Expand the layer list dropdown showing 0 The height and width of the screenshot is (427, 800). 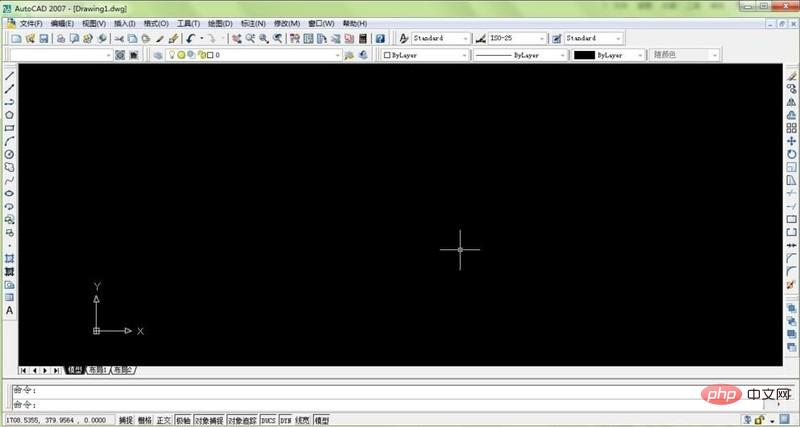click(337, 55)
